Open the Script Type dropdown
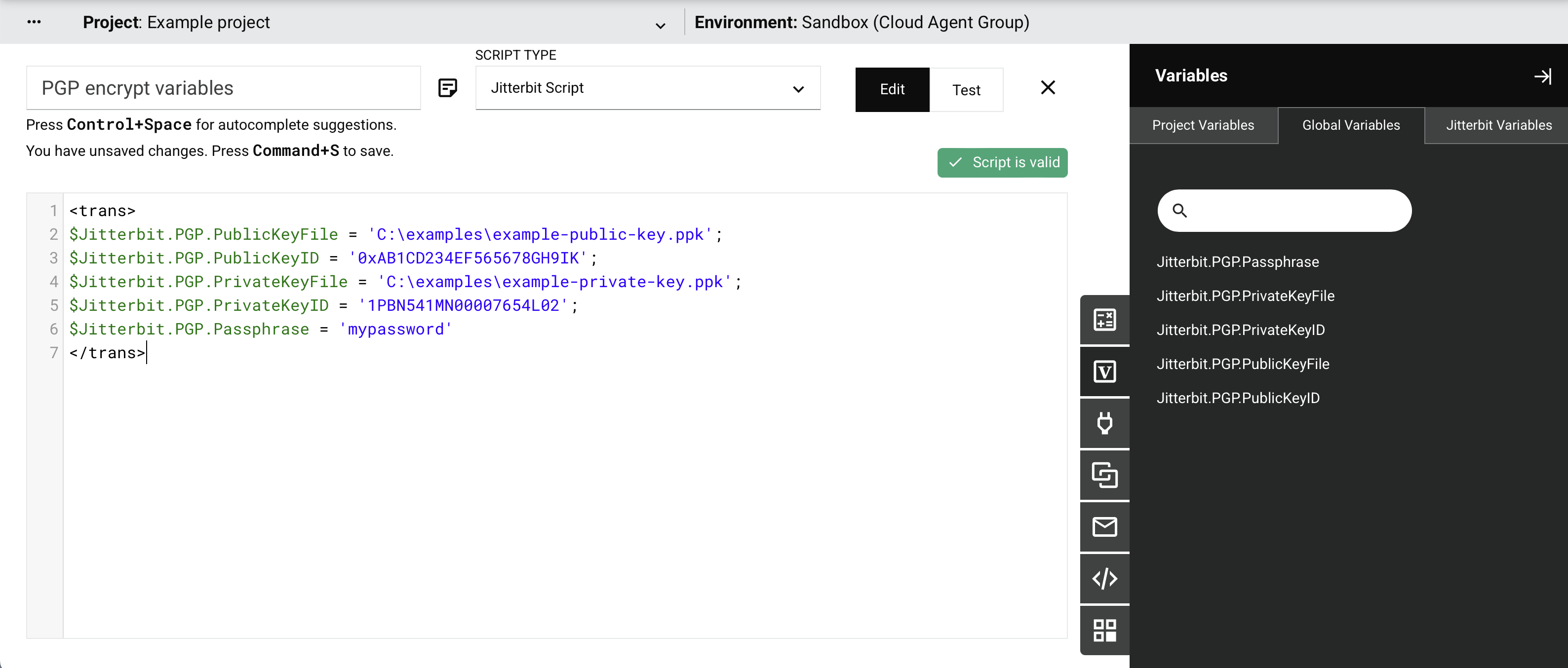Viewport: 1568px width, 668px height. coord(648,88)
